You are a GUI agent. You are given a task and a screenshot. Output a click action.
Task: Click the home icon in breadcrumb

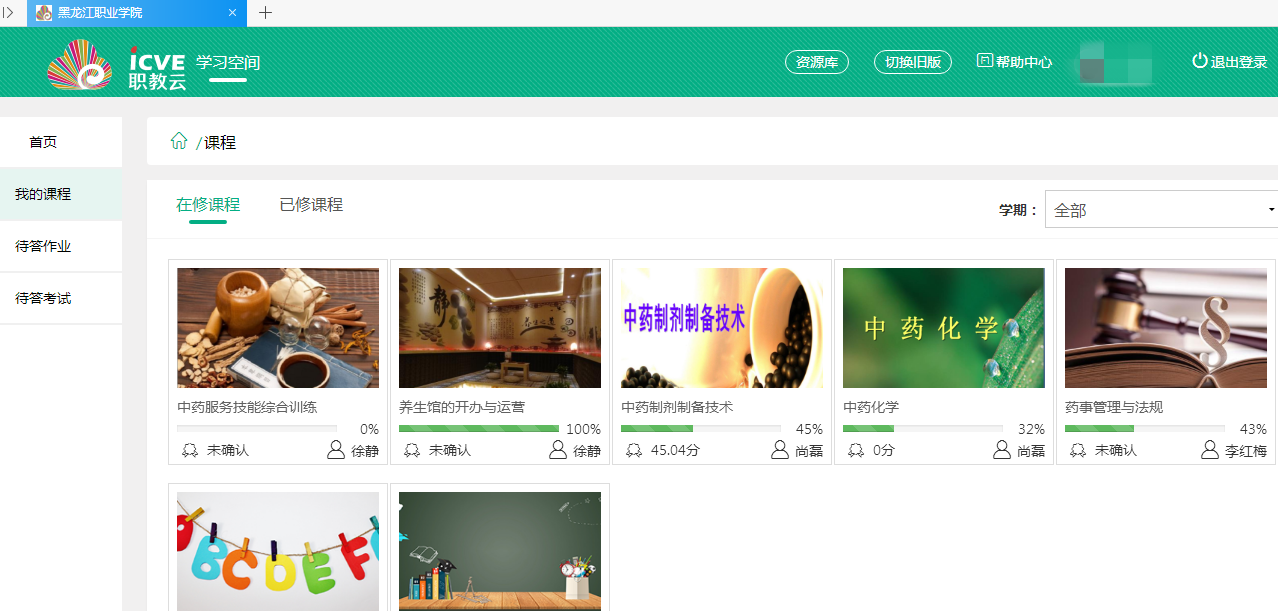click(x=179, y=141)
